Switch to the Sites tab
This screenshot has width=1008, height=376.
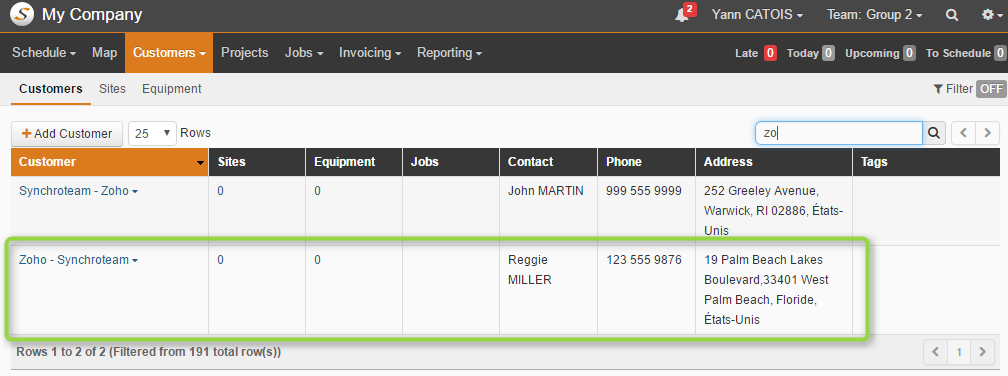pos(112,89)
